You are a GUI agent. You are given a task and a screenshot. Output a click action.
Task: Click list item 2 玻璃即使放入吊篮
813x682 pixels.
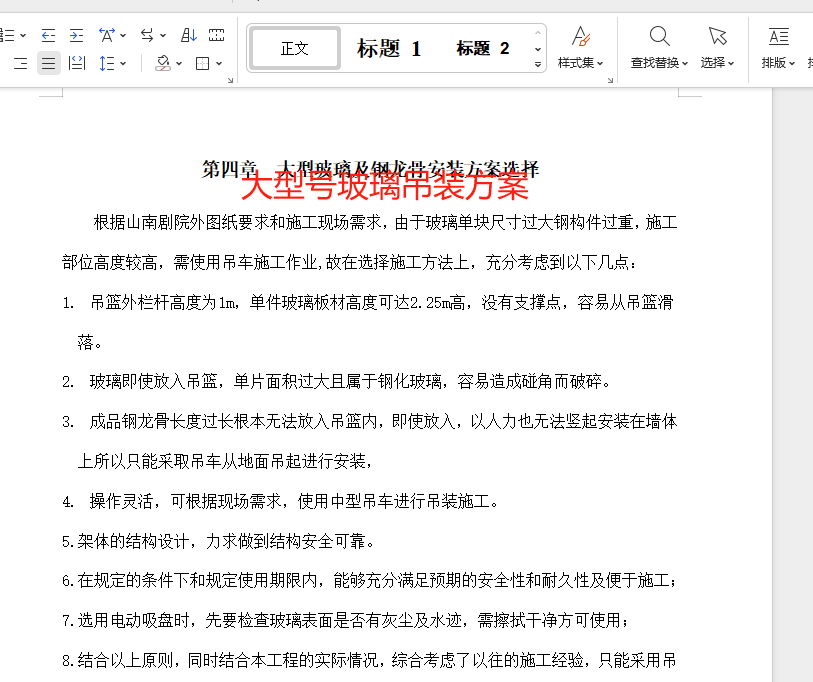(337, 382)
